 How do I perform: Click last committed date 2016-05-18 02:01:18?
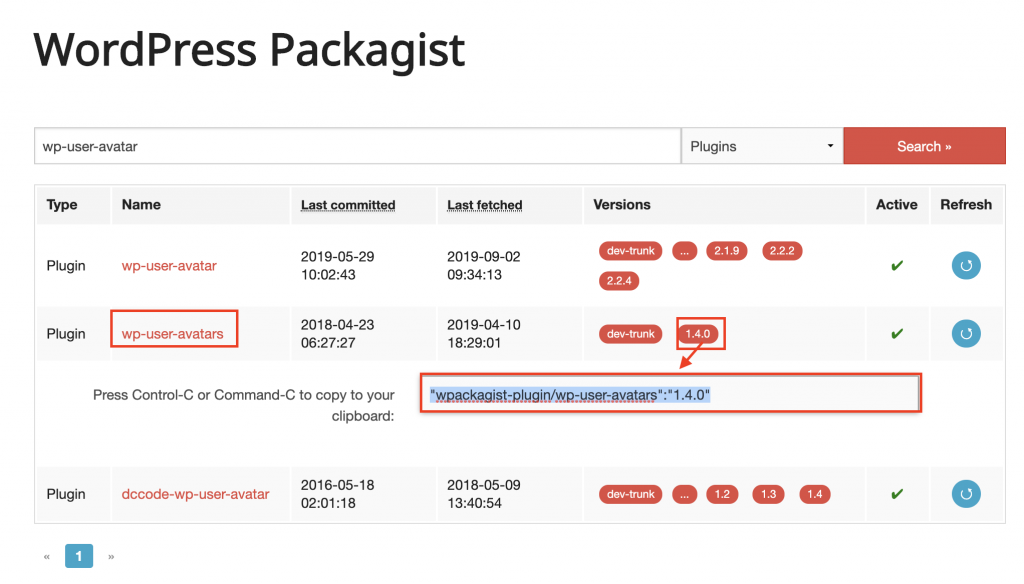(x=338, y=494)
